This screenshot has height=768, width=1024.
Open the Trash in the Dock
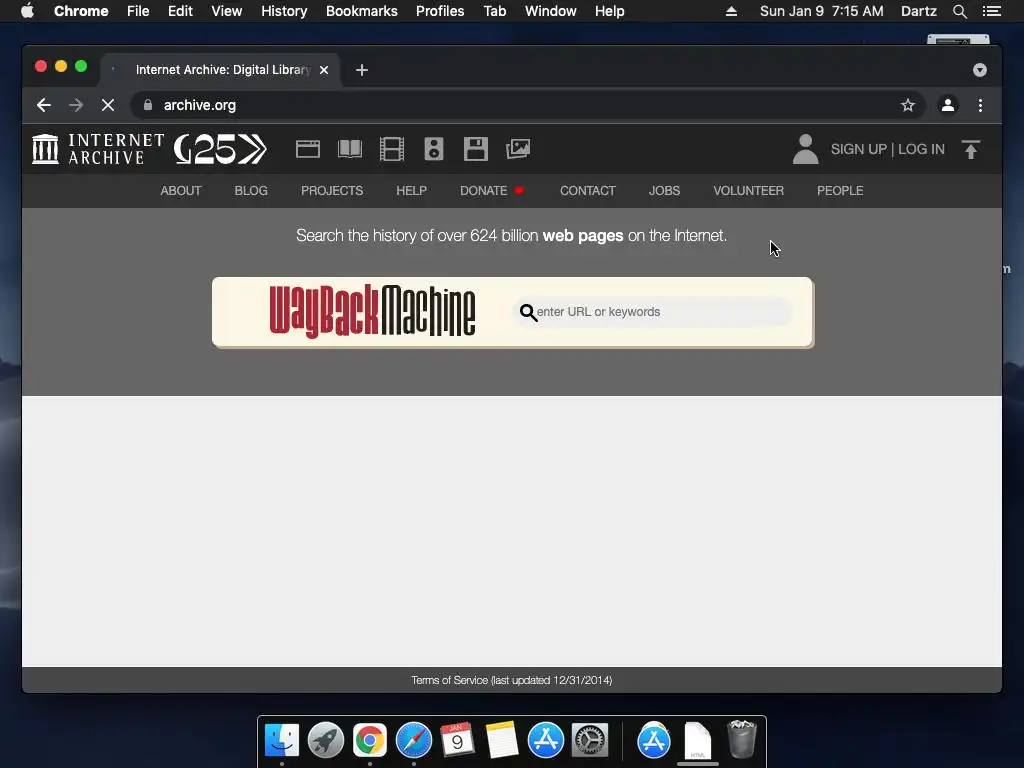742,739
